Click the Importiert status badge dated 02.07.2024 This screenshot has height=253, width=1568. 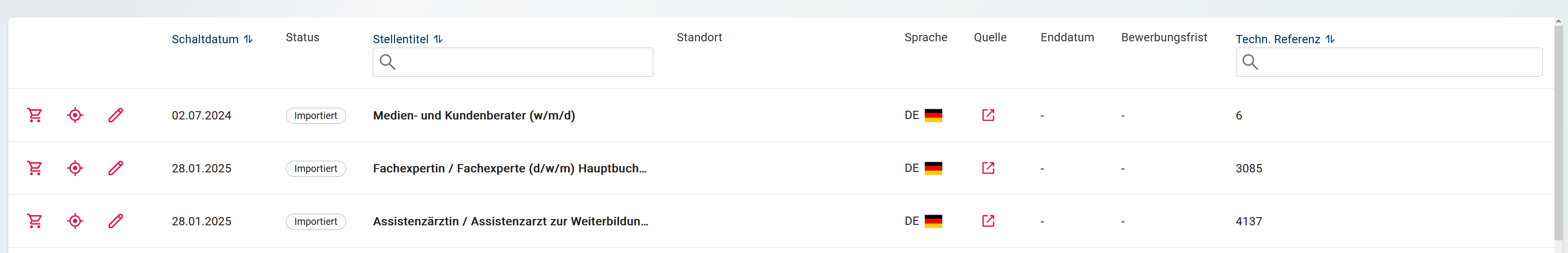point(316,116)
